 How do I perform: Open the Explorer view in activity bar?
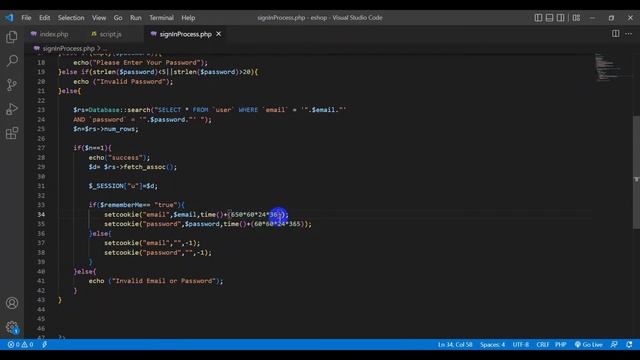point(12,37)
